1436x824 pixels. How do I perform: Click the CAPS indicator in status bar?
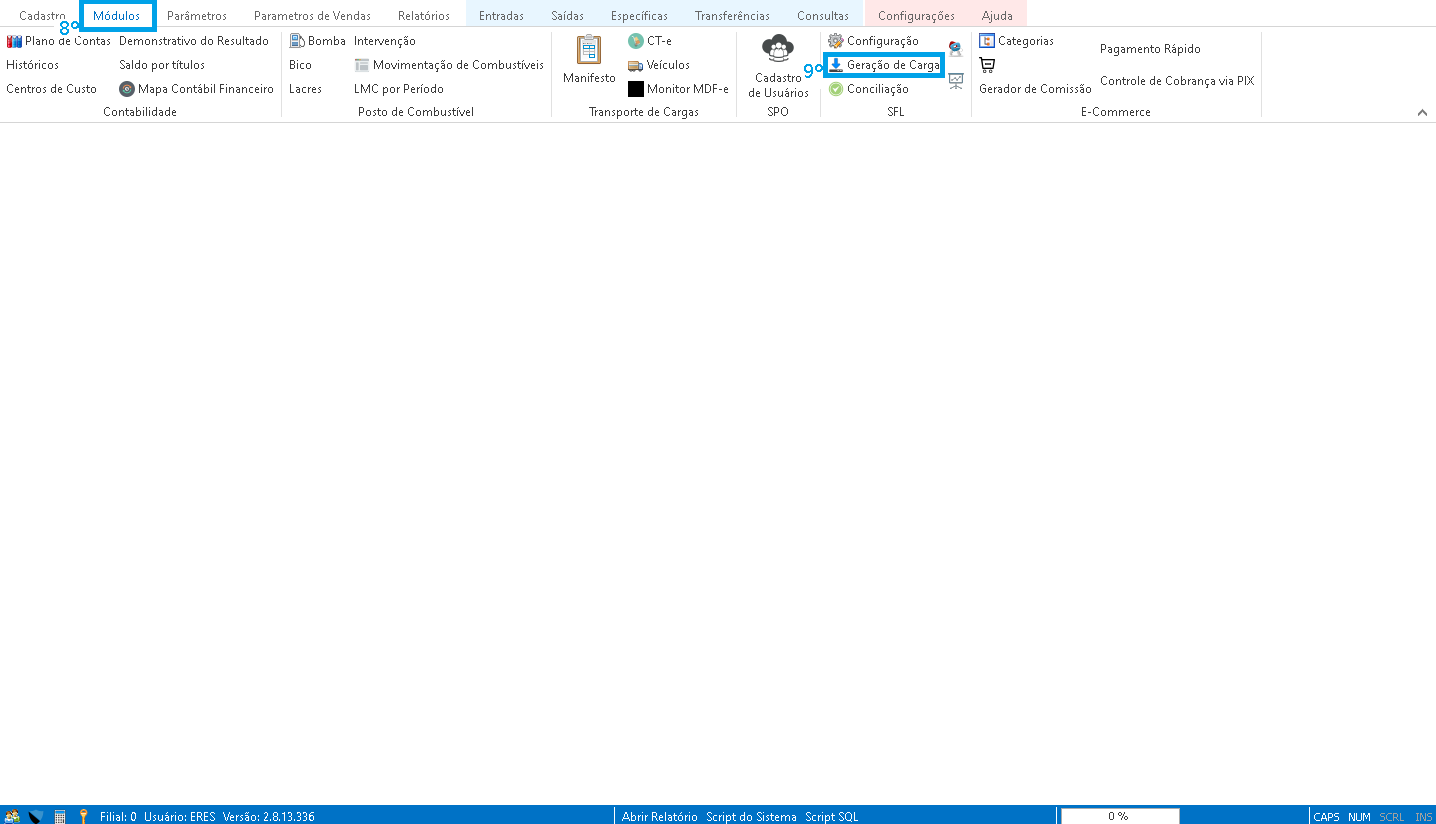[1326, 817]
